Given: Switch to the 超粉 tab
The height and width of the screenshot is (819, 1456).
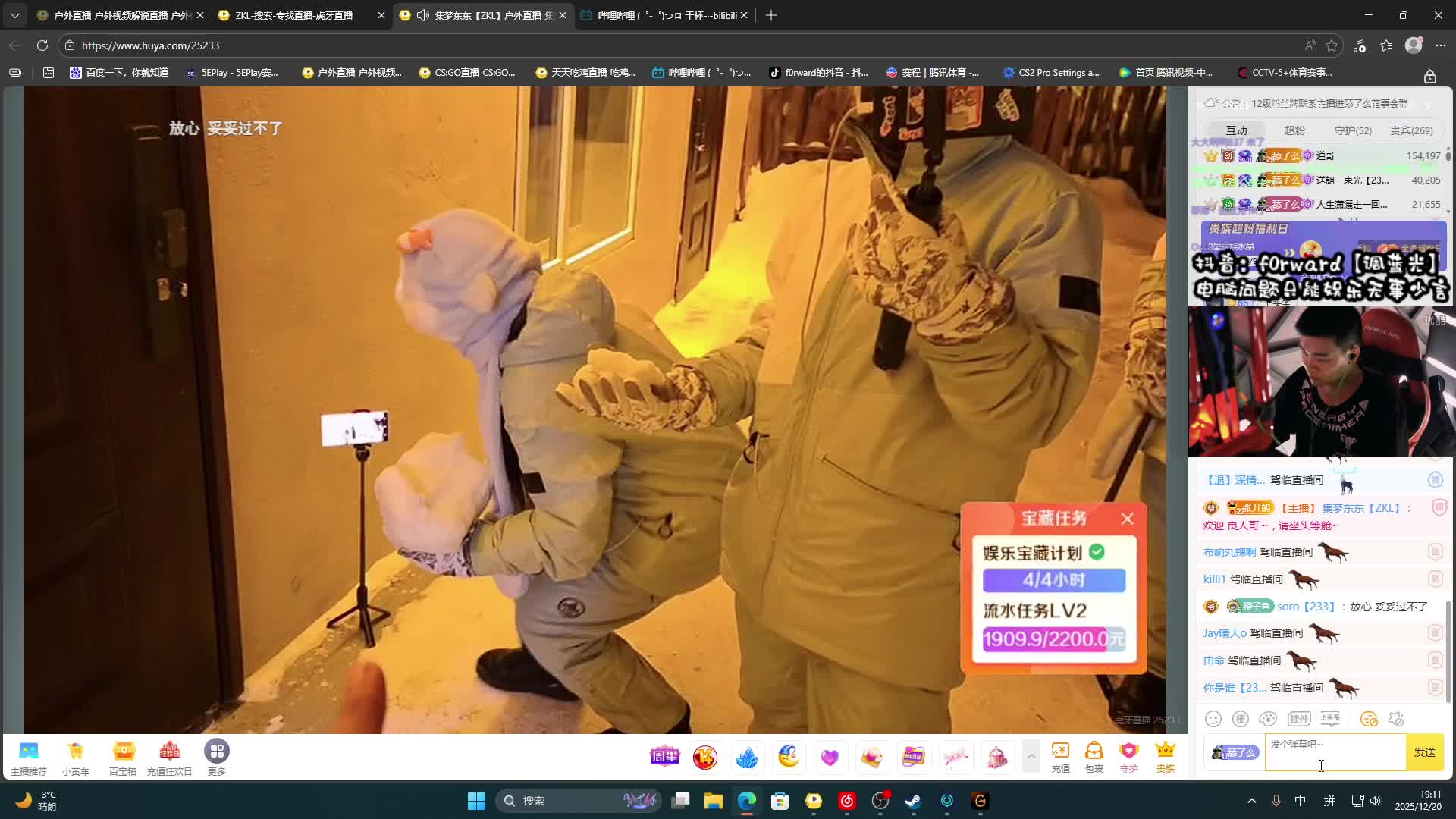Looking at the screenshot, I should 1294,130.
